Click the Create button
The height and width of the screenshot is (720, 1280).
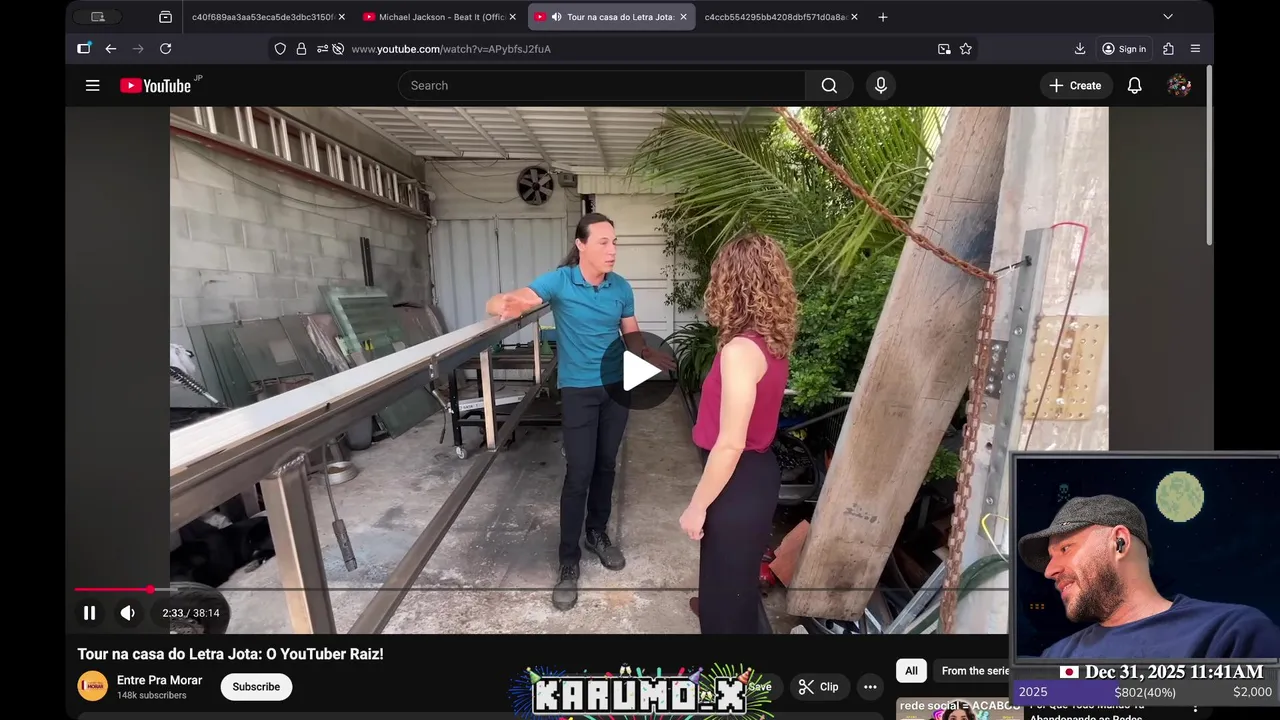1075,86
